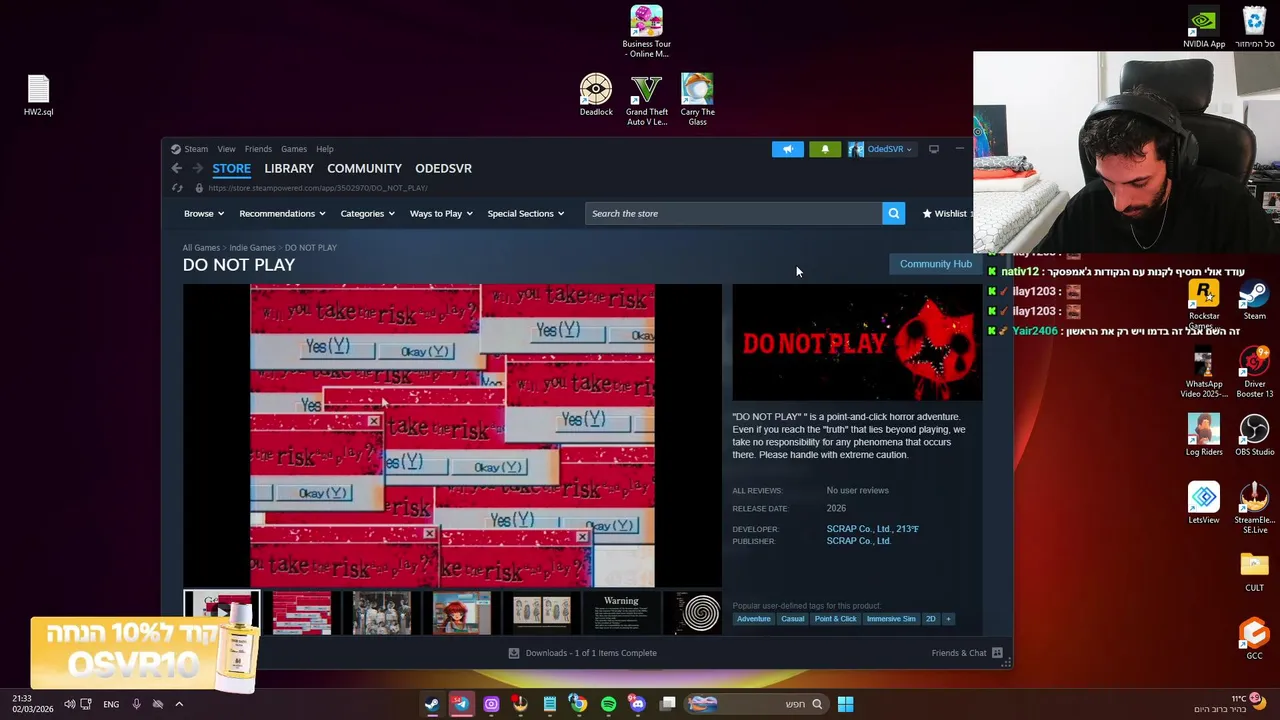Toggle the microphone tray icon
The height and width of the screenshot is (720, 1280).
click(136, 704)
